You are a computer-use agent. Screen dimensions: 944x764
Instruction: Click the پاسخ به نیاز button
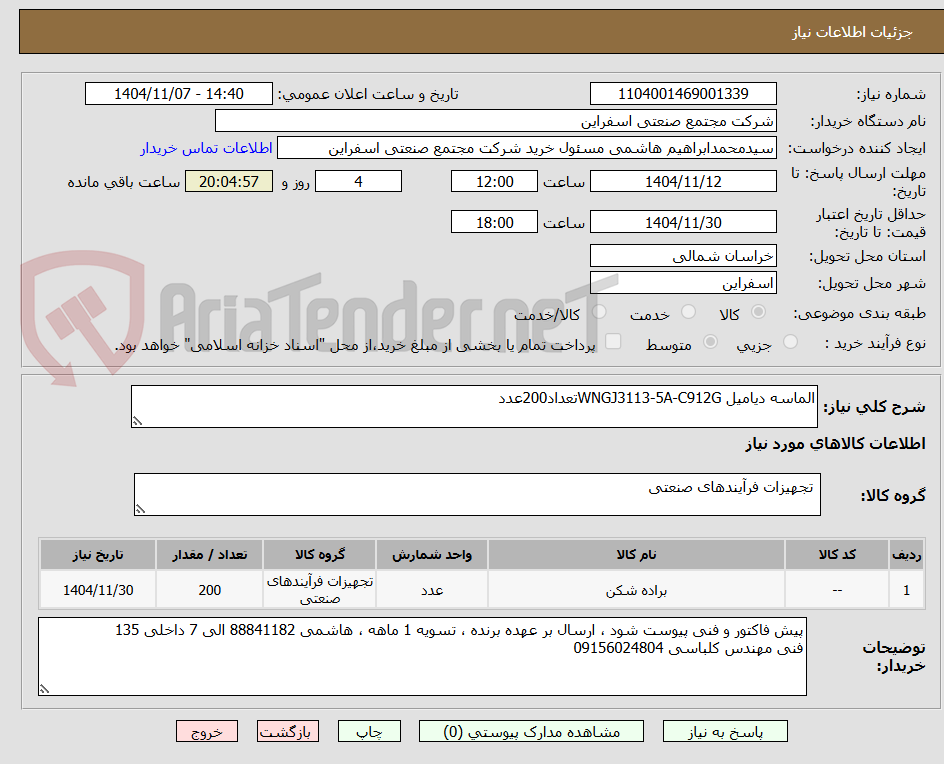pyautogui.click(x=725, y=731)
